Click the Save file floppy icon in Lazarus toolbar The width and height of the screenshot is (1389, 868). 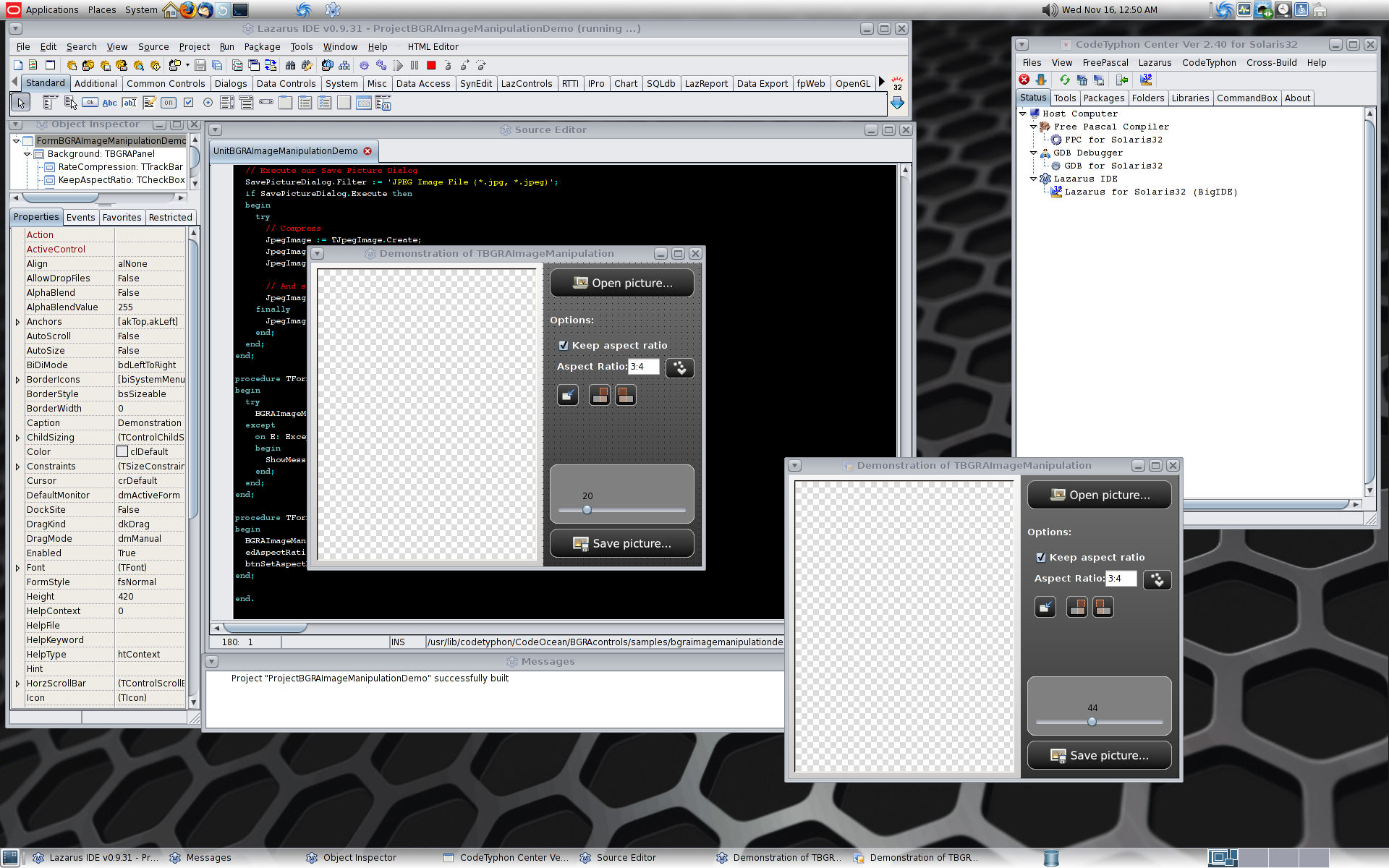200,65
